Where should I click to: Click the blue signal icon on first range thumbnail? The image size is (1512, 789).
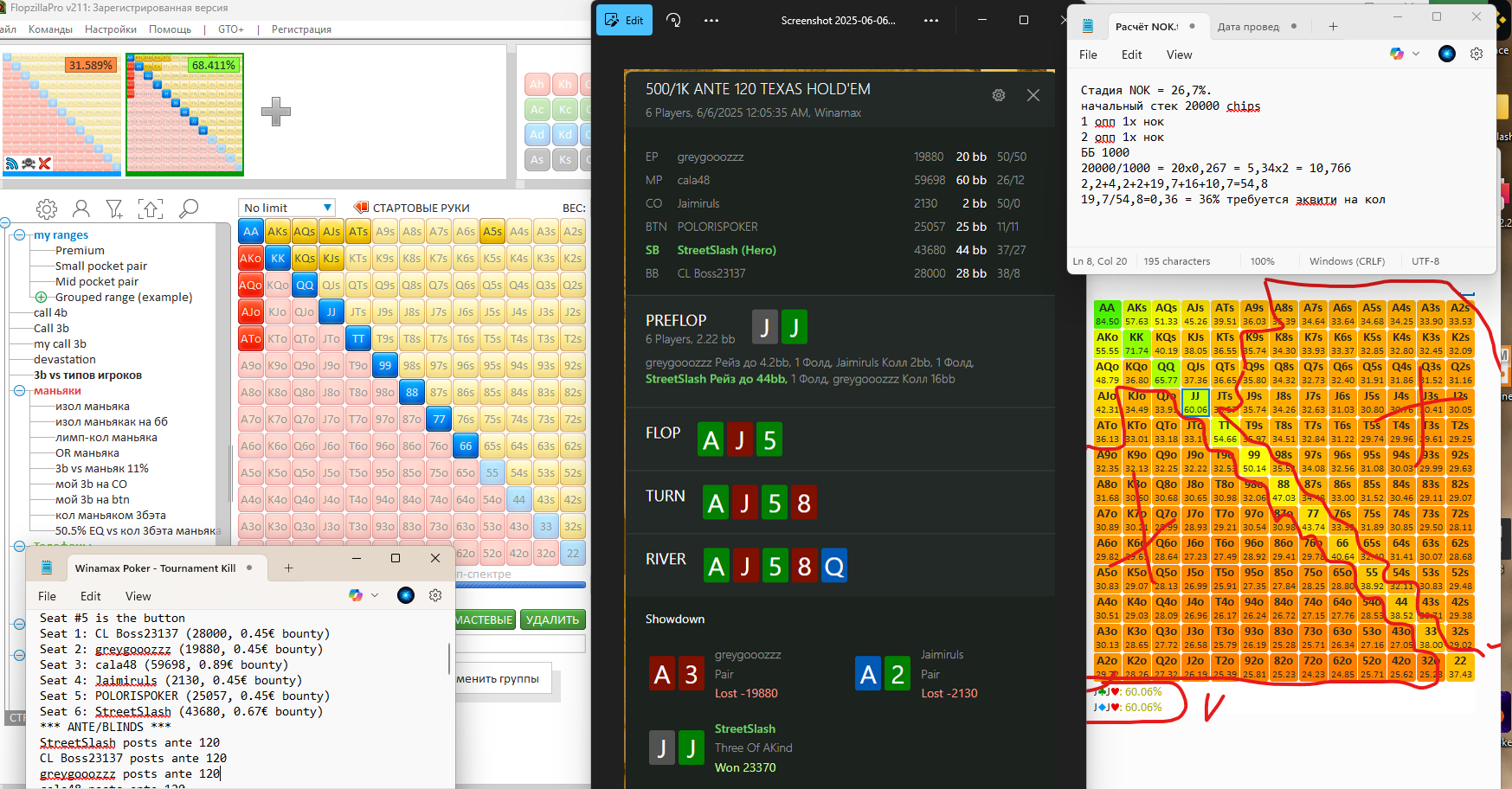pyautogui.click(x=12, y=164)
